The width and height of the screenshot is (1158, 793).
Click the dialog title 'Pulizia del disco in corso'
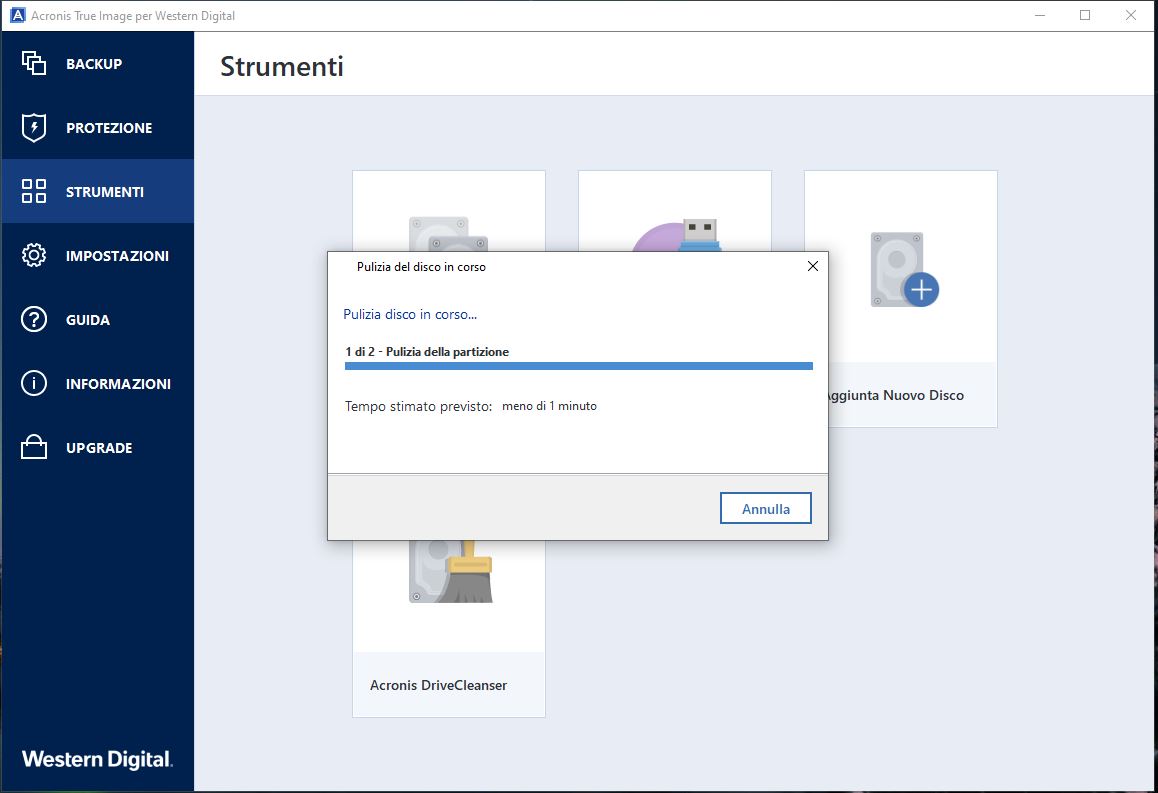421,267
